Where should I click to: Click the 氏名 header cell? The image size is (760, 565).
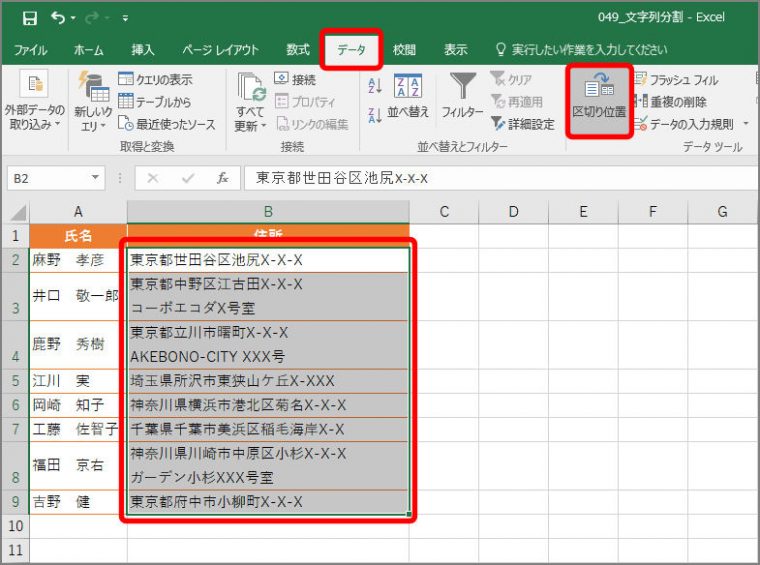78,236
